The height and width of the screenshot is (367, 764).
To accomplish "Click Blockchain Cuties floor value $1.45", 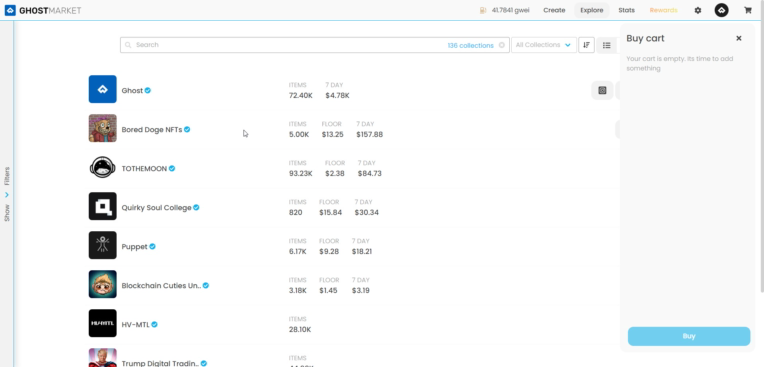I will pos(328,290).
